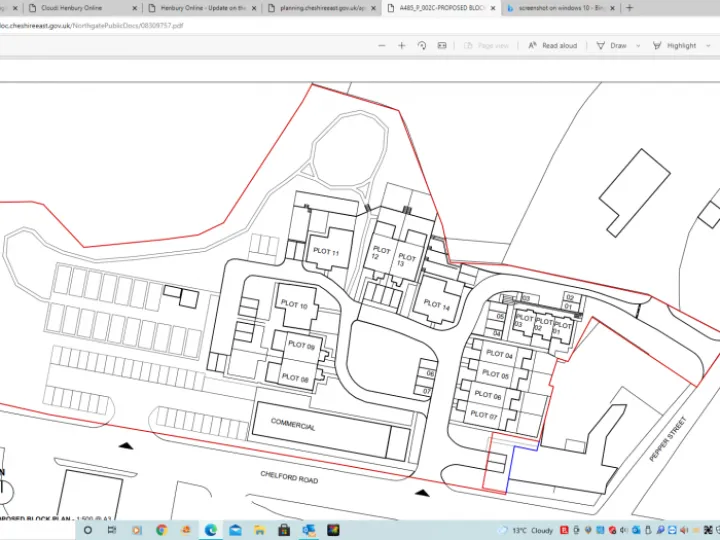Viewport: 720px width, 540px height.
Task: Click the Fit to page icon
Action: coord(442,46)
